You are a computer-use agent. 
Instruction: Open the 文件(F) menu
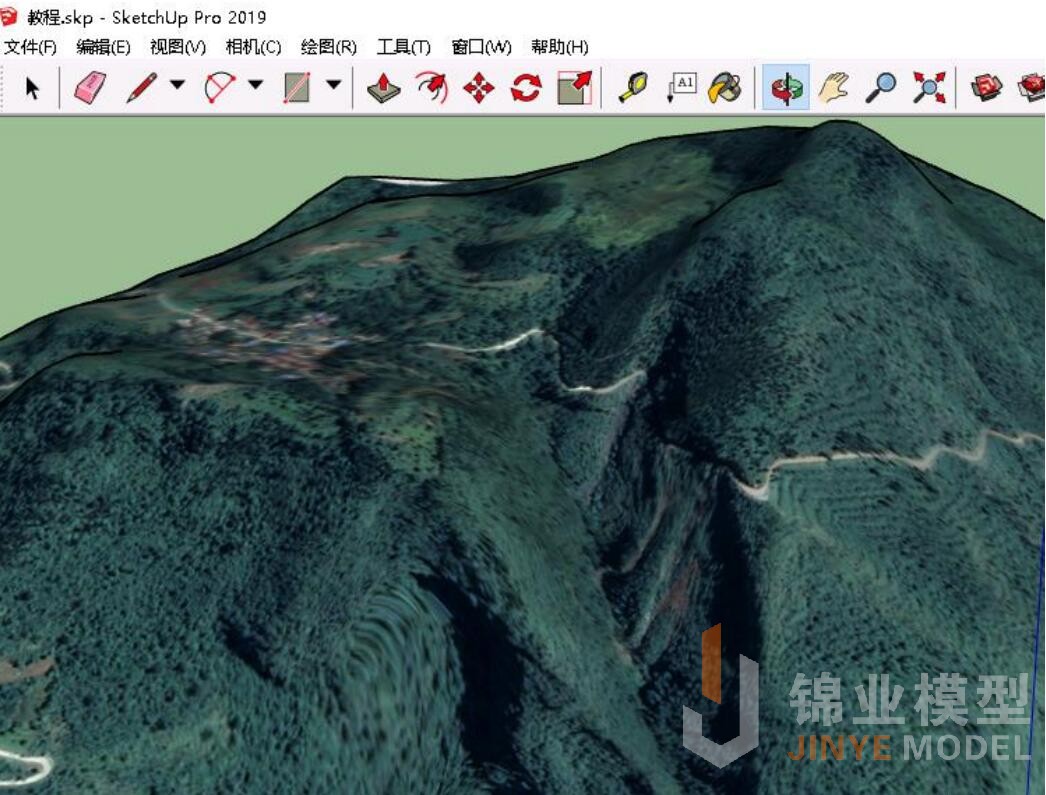[31, 47]
